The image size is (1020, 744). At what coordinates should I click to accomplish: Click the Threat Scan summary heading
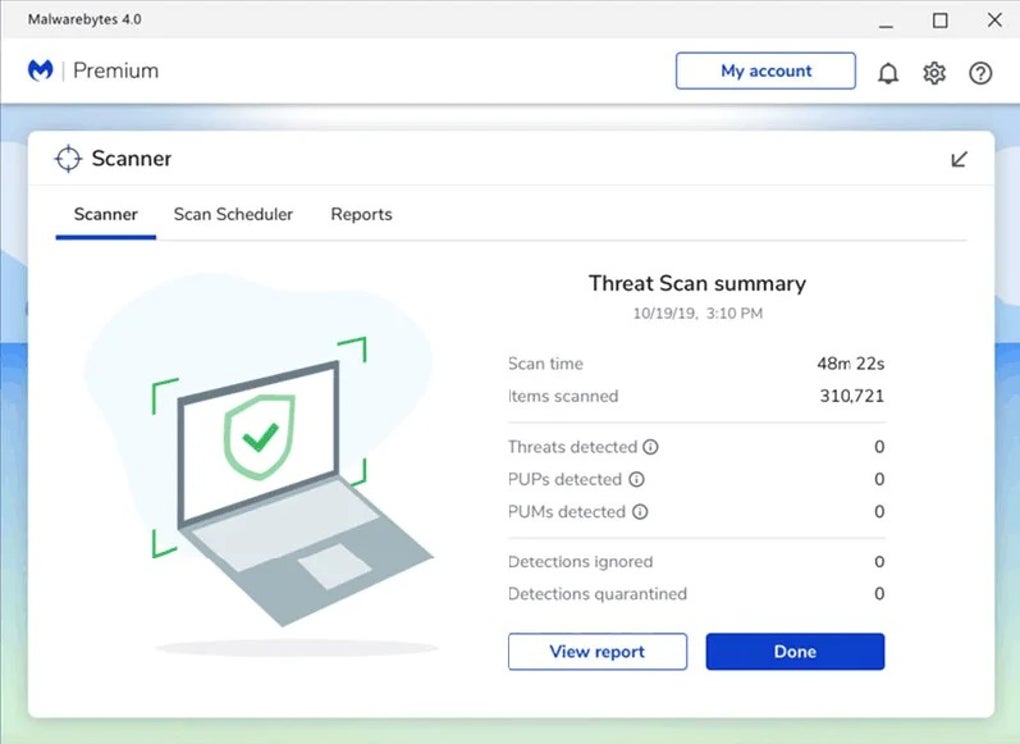point(697,284)
